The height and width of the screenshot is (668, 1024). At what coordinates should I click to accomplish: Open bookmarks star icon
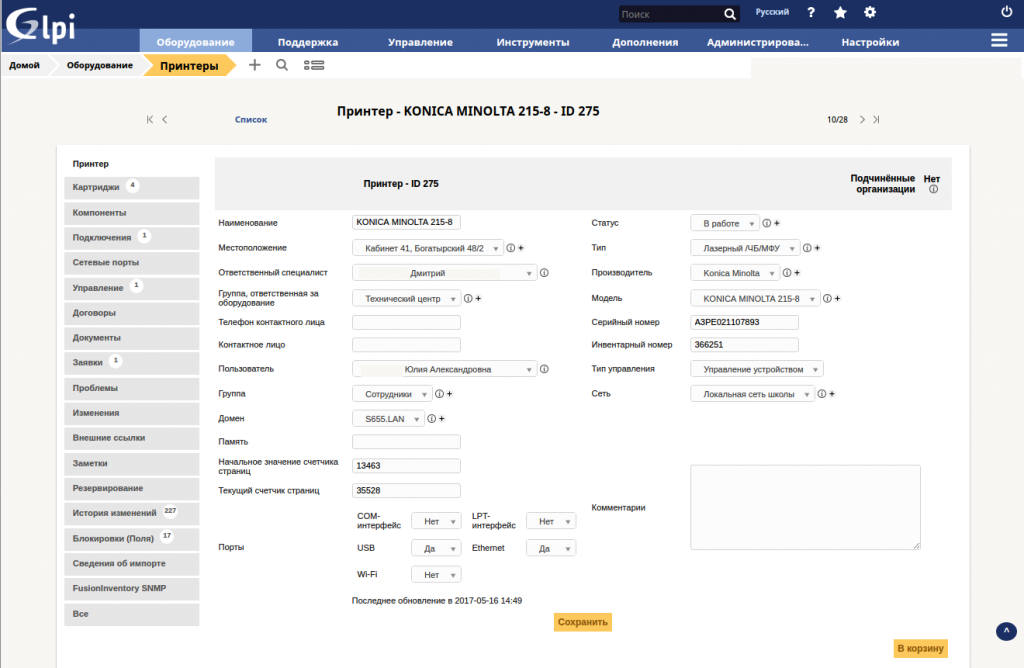tap(840, 12)
